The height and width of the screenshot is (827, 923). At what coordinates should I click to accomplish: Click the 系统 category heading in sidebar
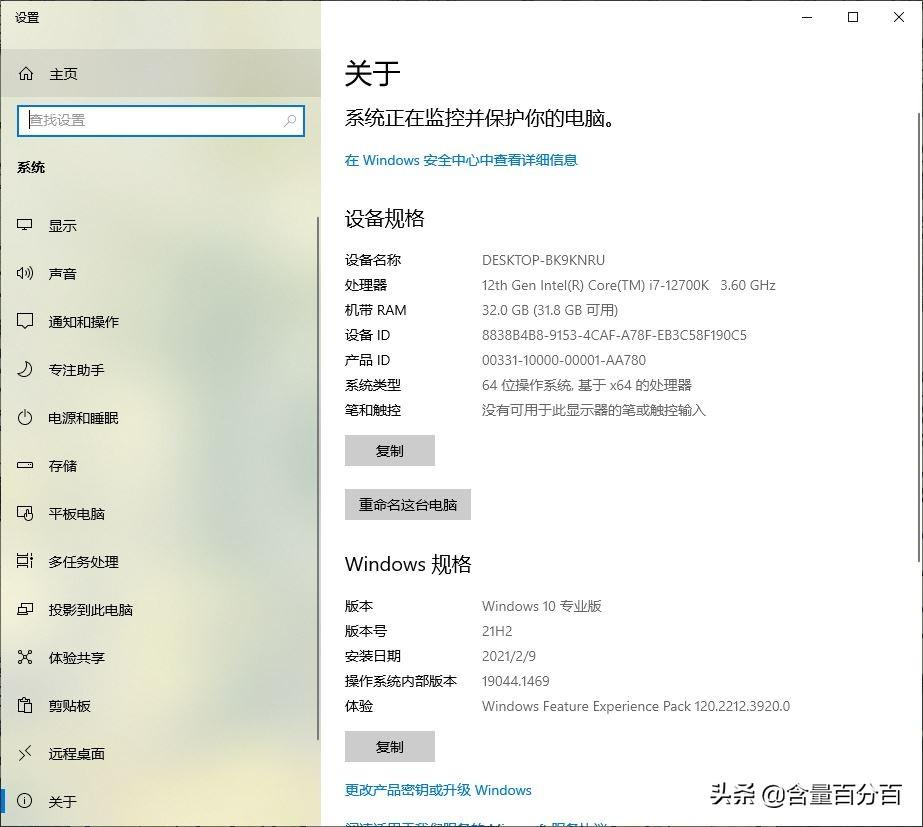(31, 168)
